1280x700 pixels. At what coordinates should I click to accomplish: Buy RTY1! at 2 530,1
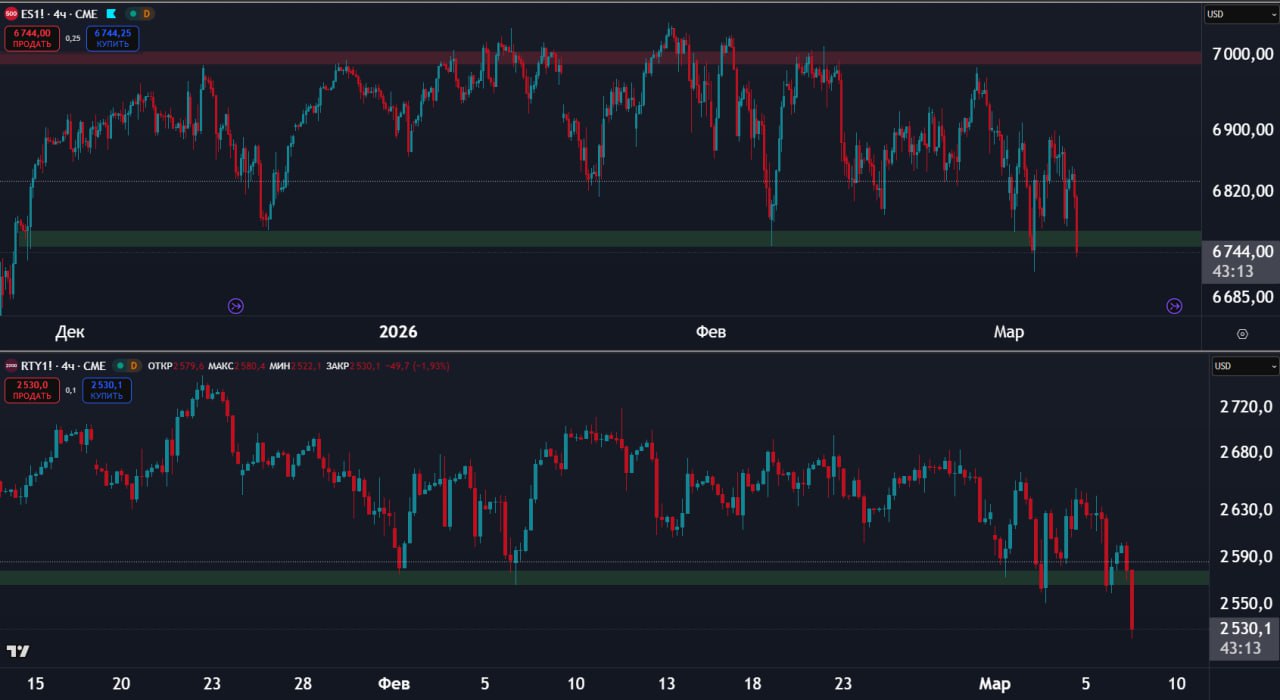(x=107, y=390)
